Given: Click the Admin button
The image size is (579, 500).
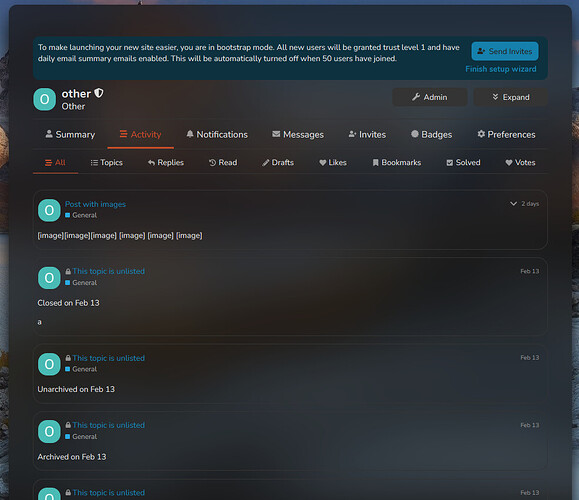Looking at the screenshot, I should 430,97.
